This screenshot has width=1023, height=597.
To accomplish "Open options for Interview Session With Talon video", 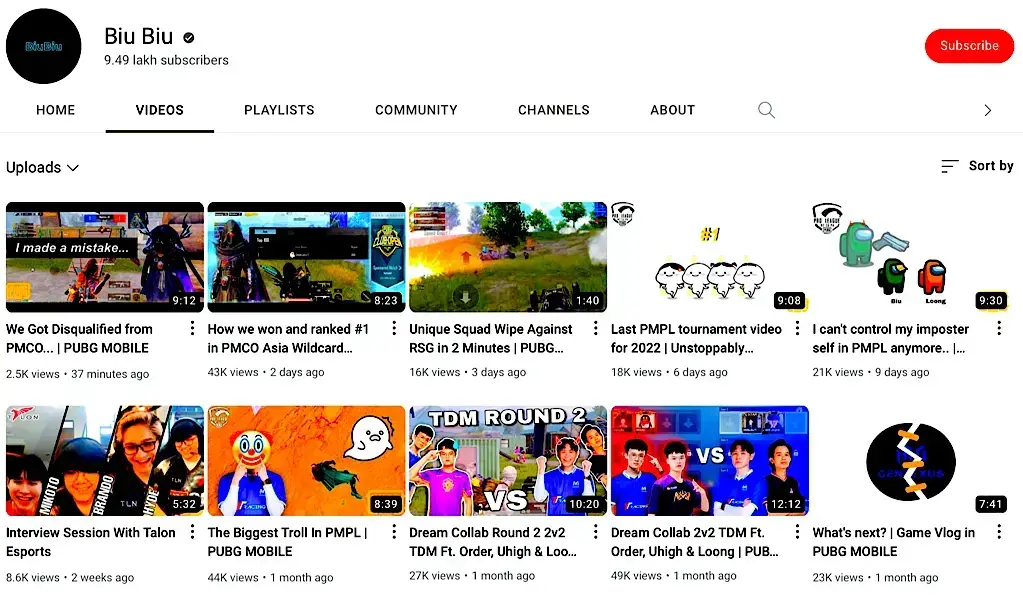I will 192,532.
